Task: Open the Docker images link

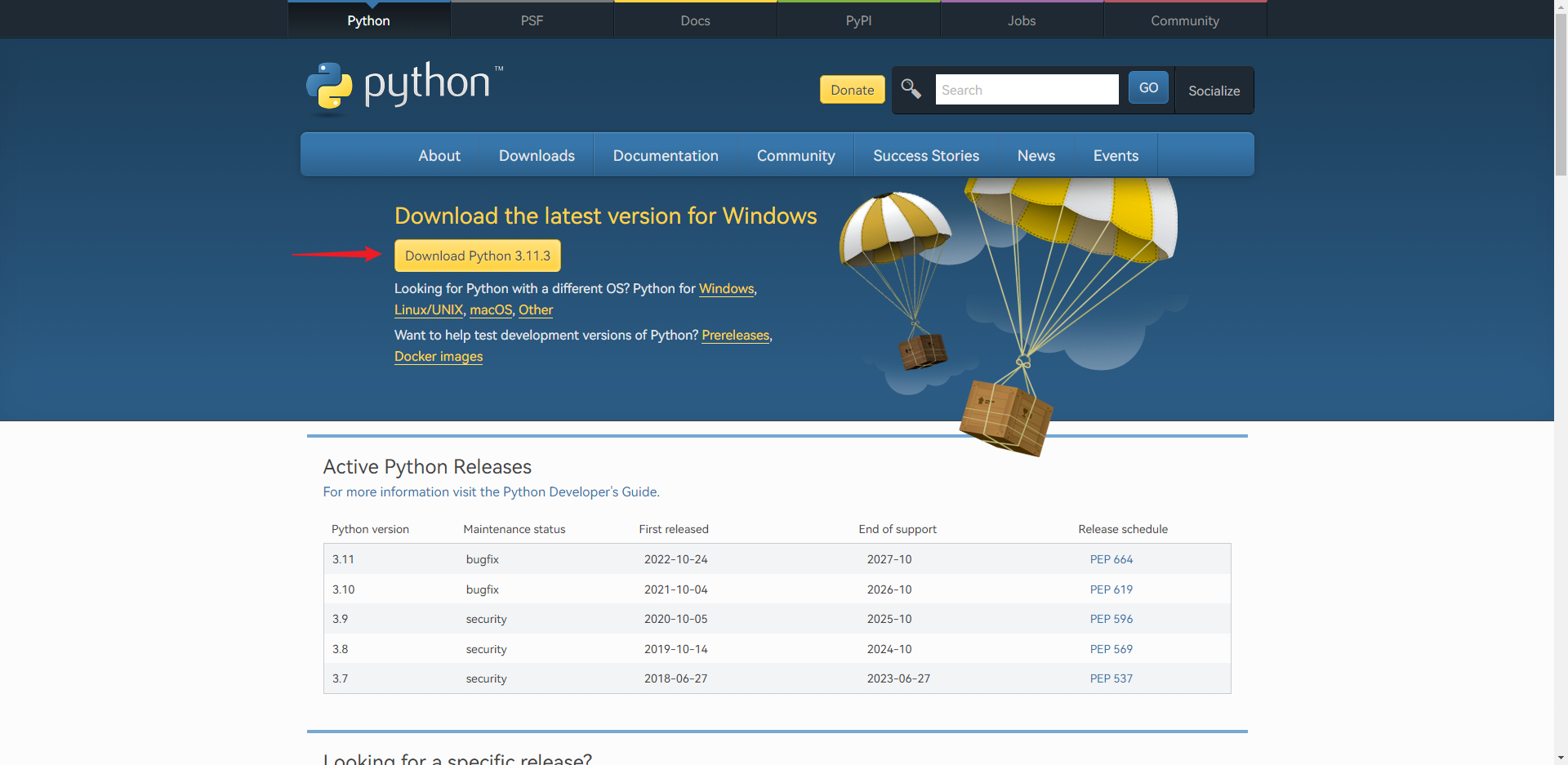Action: [439, 357]
